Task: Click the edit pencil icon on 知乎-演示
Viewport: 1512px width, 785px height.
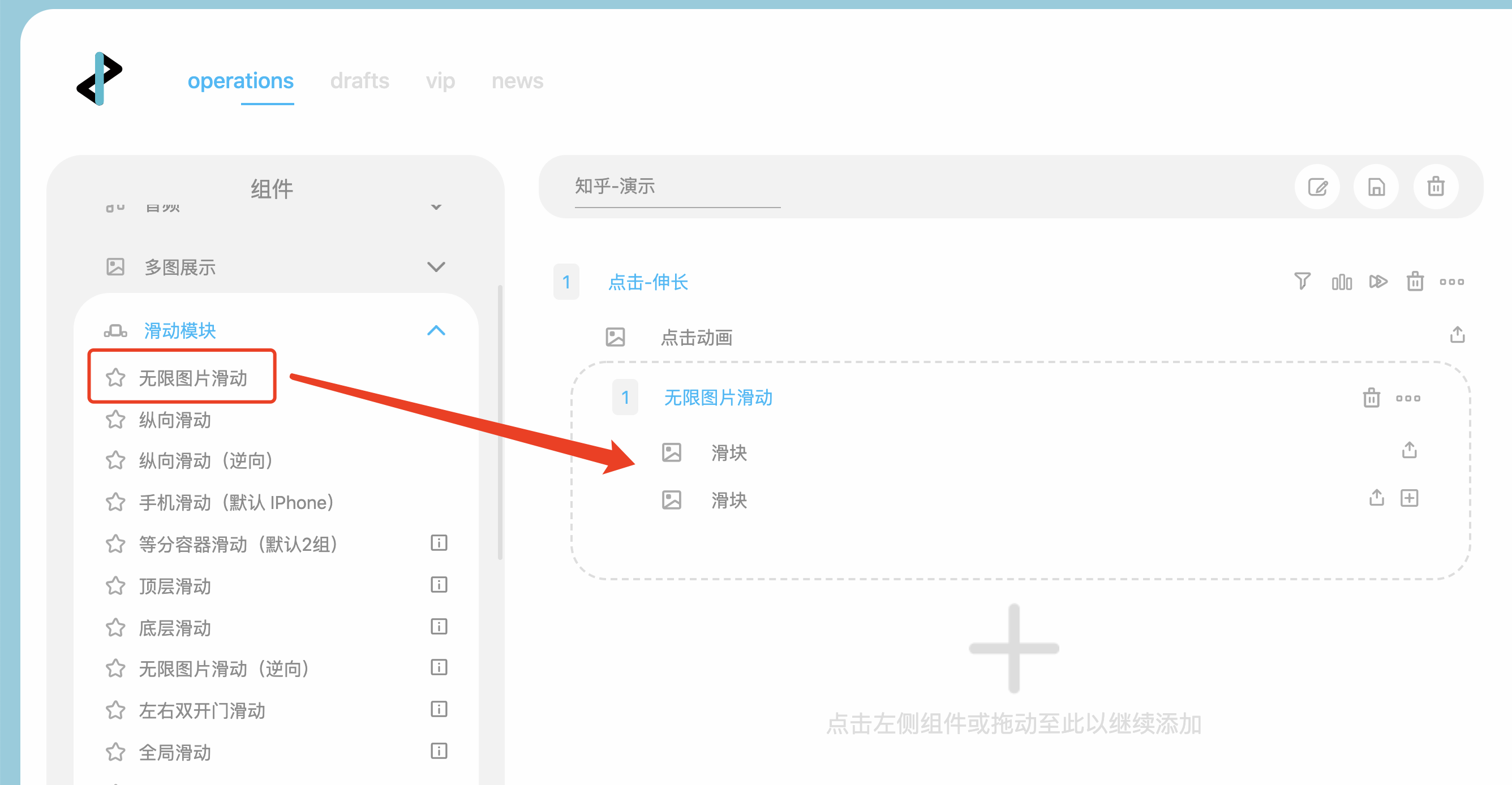Action: (1317, 186)
